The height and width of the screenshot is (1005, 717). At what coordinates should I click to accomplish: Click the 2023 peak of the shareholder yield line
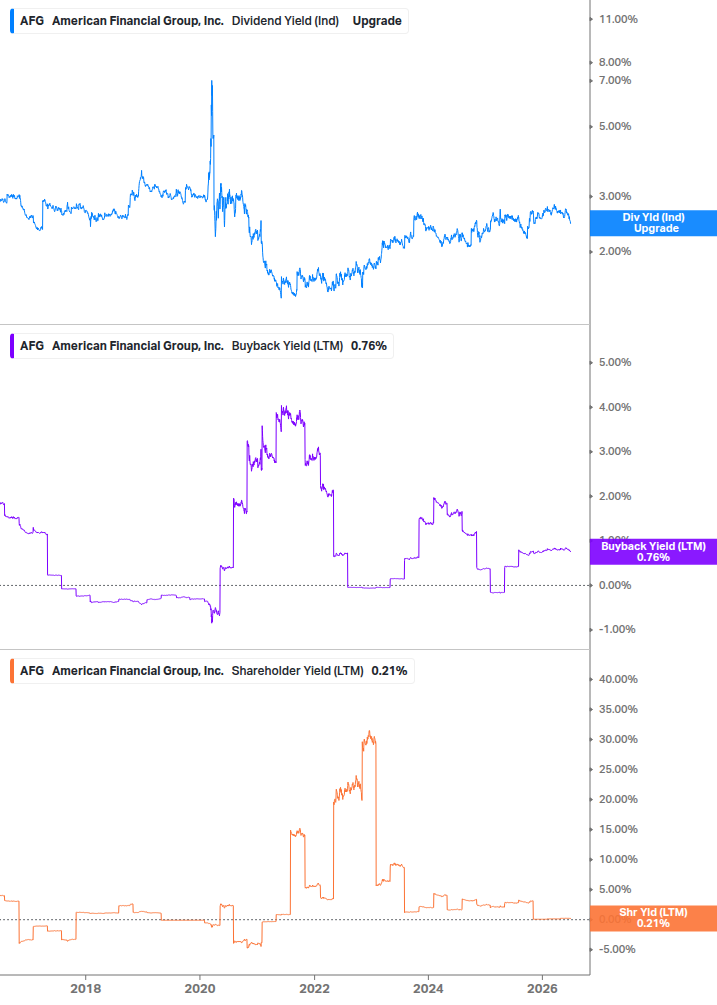pos(369,732)
